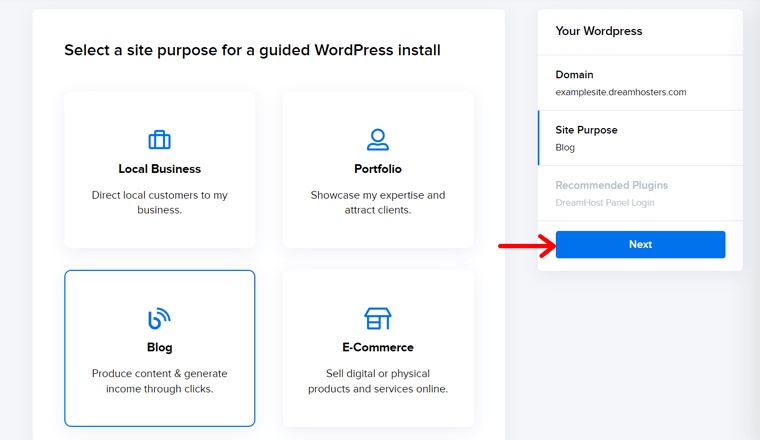Go to the Site Purpose step
760x440 pixels.
(586, 130)
